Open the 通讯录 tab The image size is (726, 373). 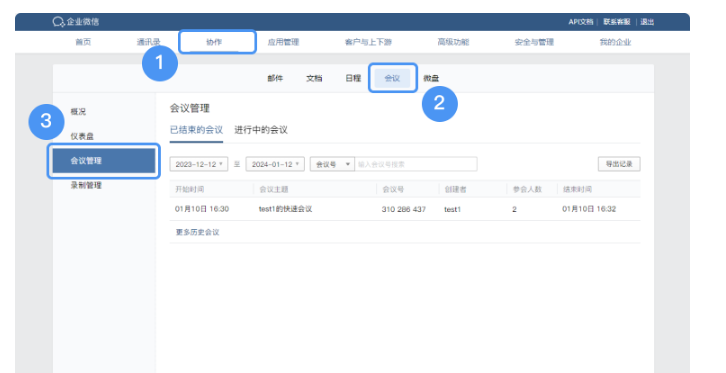coord(148,42)
